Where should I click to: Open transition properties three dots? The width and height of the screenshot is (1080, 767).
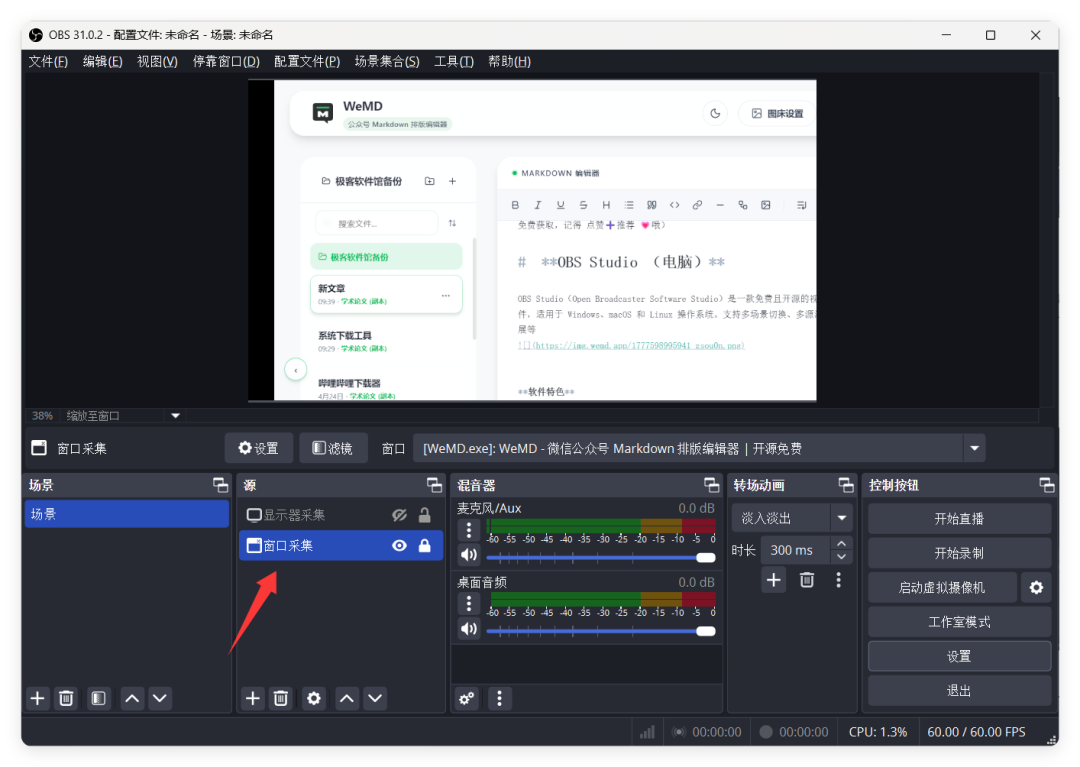tap(838, 580)
